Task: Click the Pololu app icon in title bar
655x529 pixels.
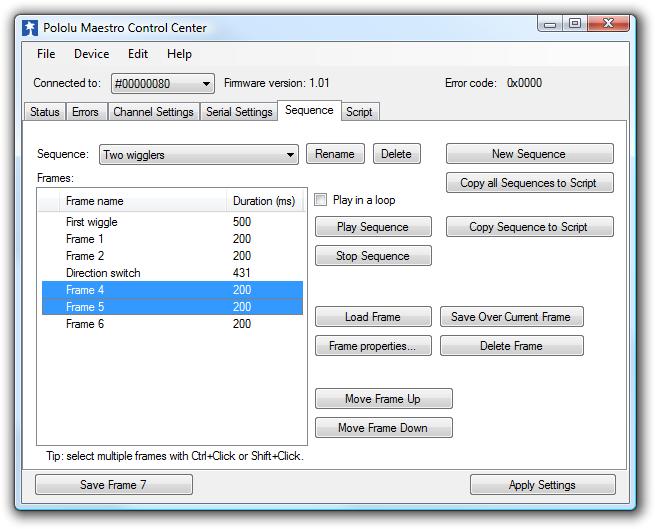Action: (31, 28)
